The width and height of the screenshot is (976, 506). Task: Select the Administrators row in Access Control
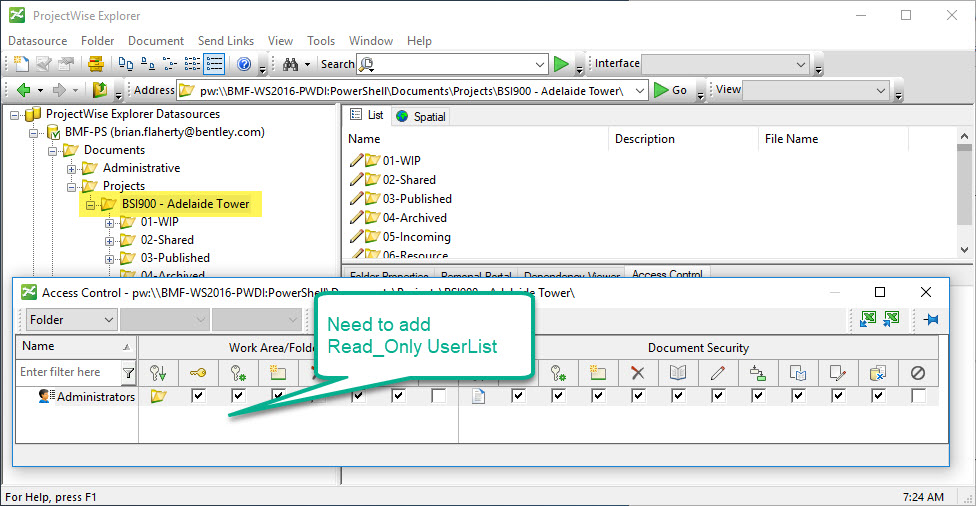87,396
